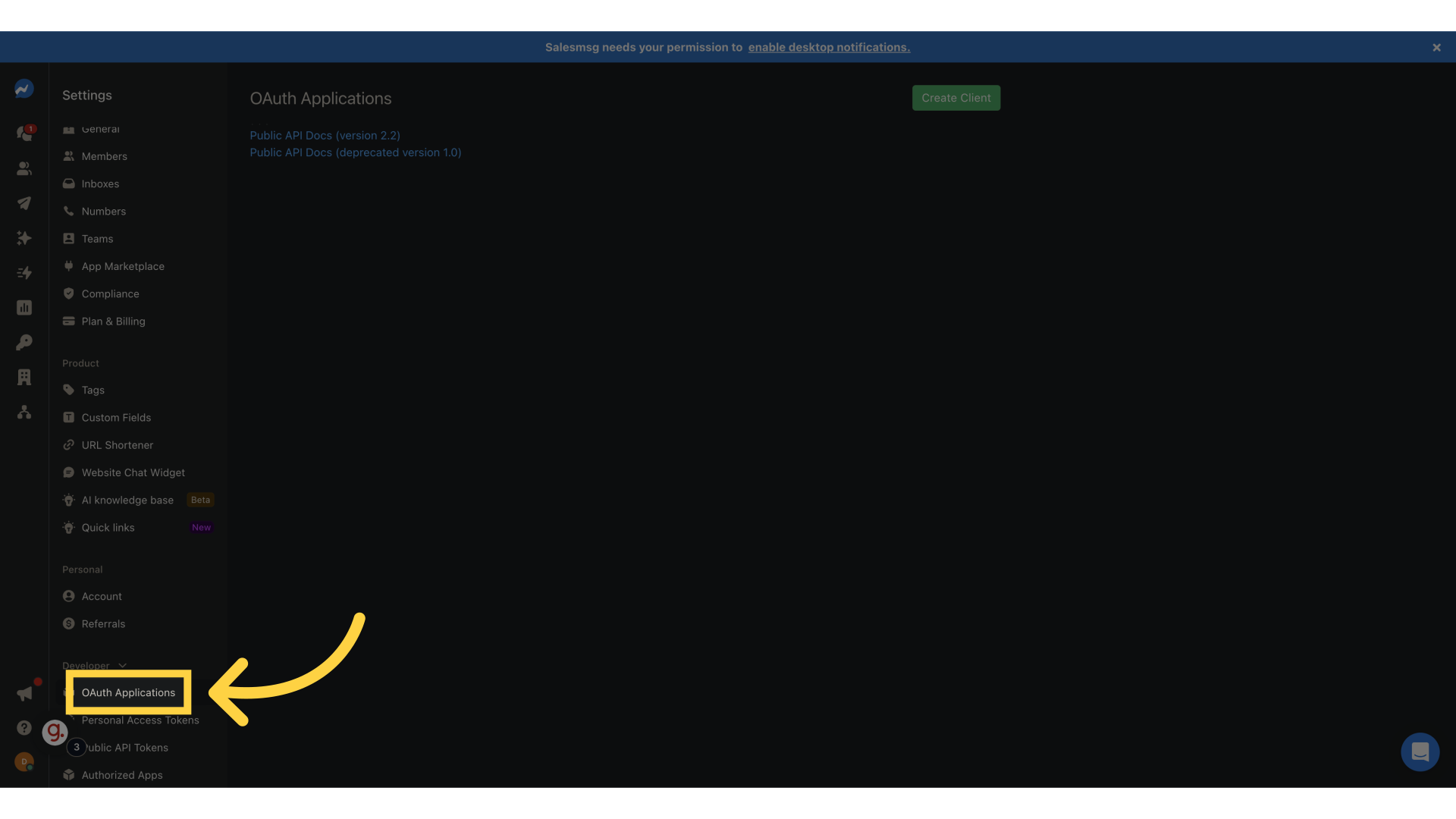Click the OAuth Applications page heading
This screenshot has width=1456, height=819.
tap(321, 99)
